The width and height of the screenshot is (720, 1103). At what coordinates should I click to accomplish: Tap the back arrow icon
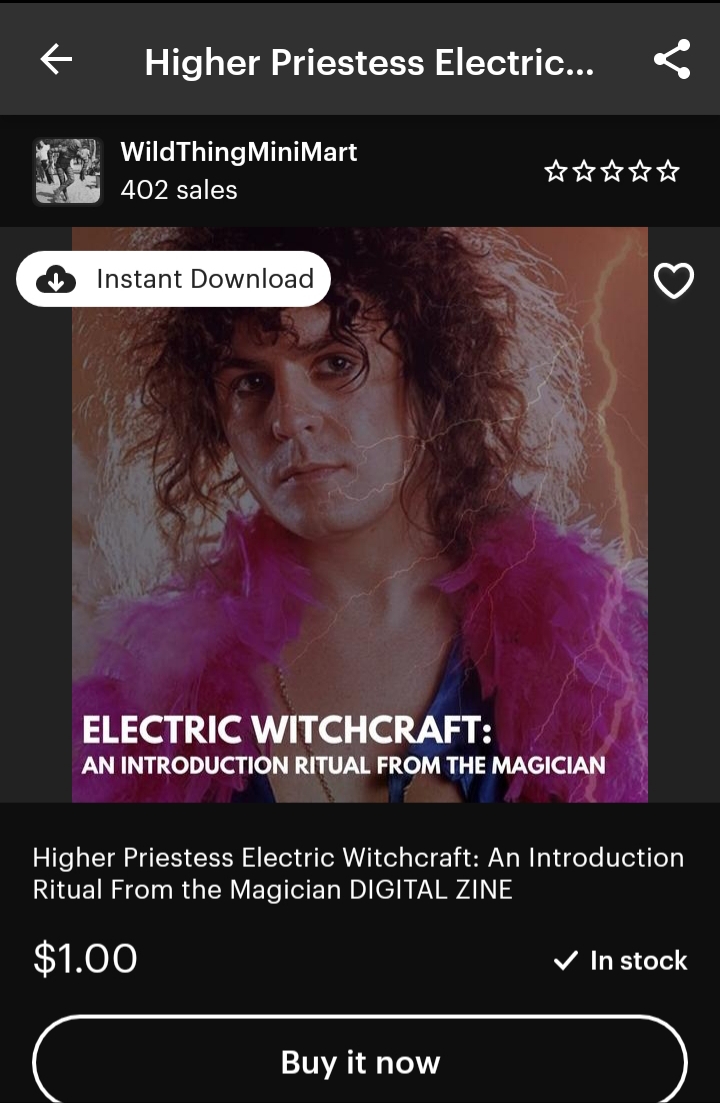pos(56,59)
